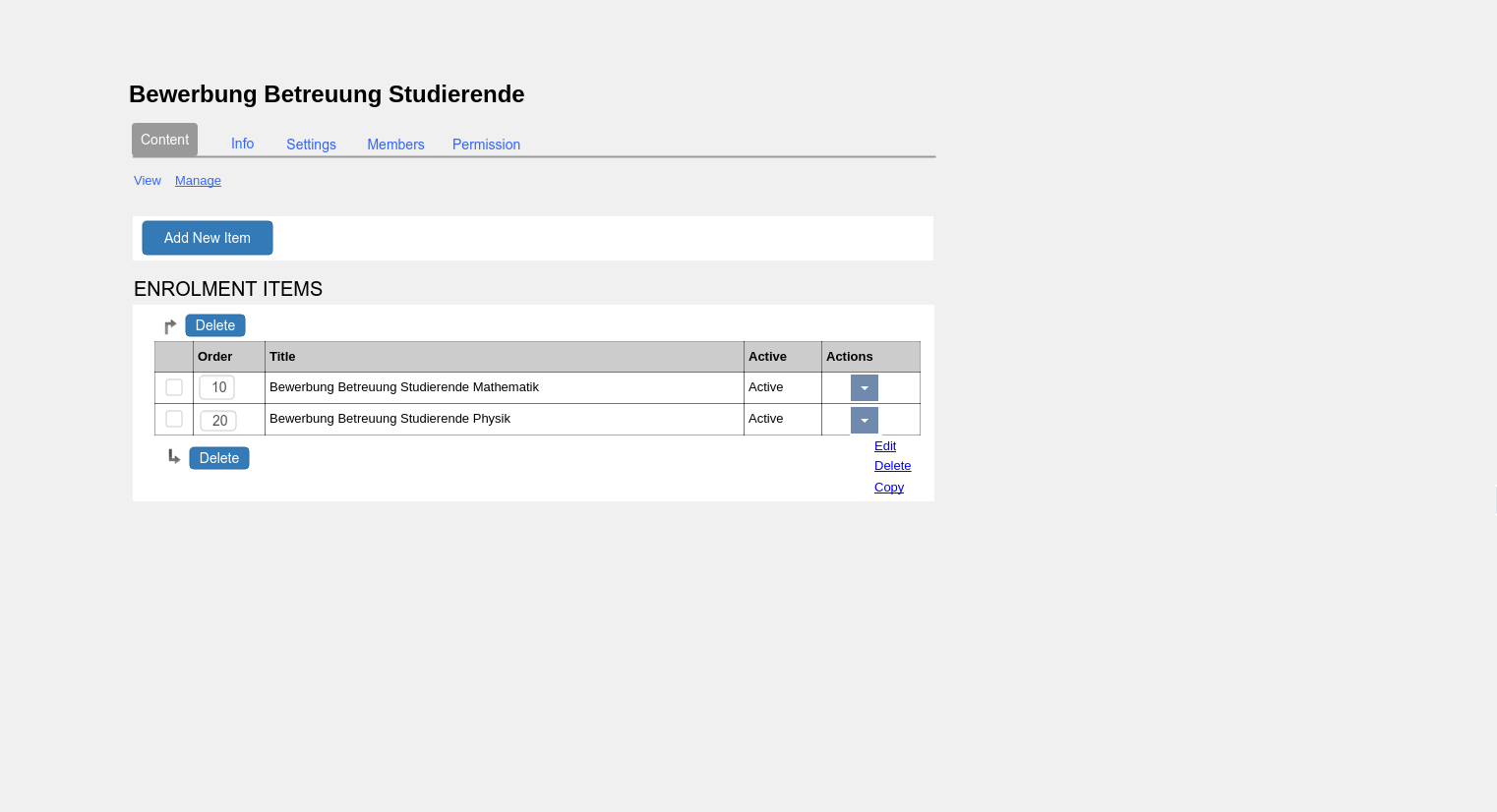Click the upper arrow icon beside Delete
This screenshot has width=1497, height=812.
click(x=170, y=326)
